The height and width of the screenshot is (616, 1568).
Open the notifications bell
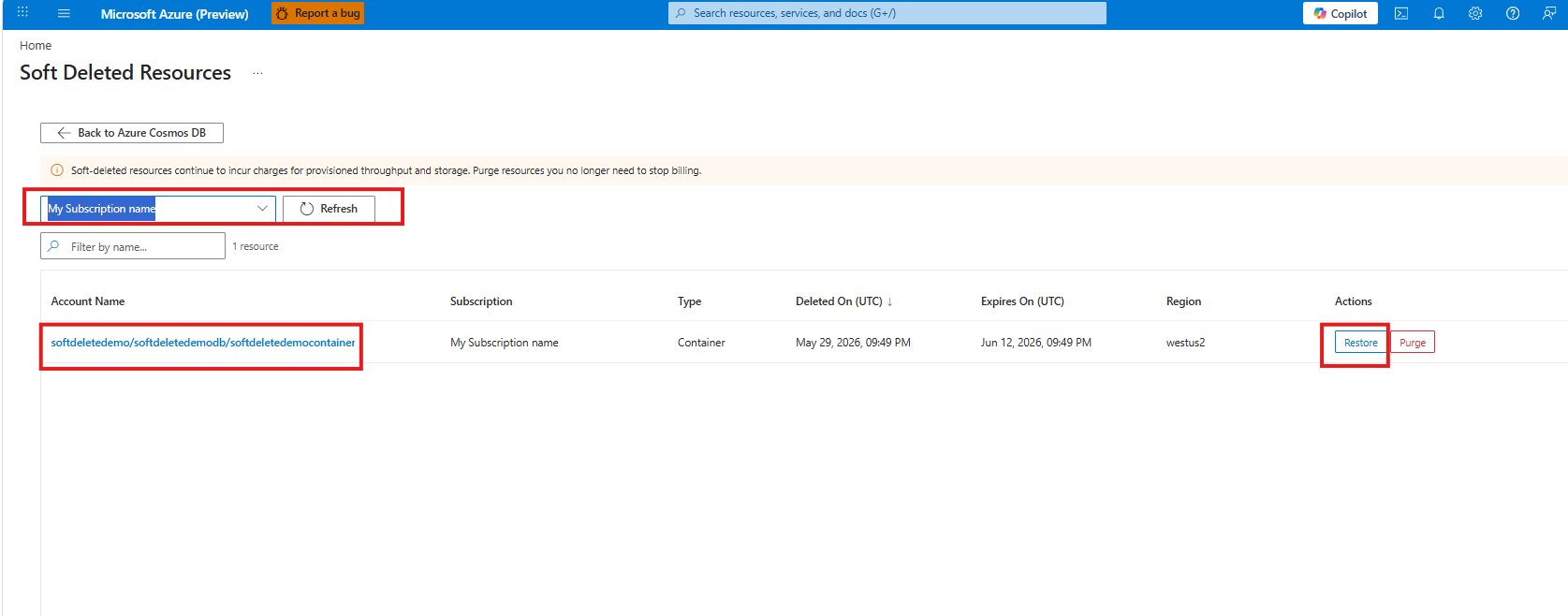point(1439,13)
